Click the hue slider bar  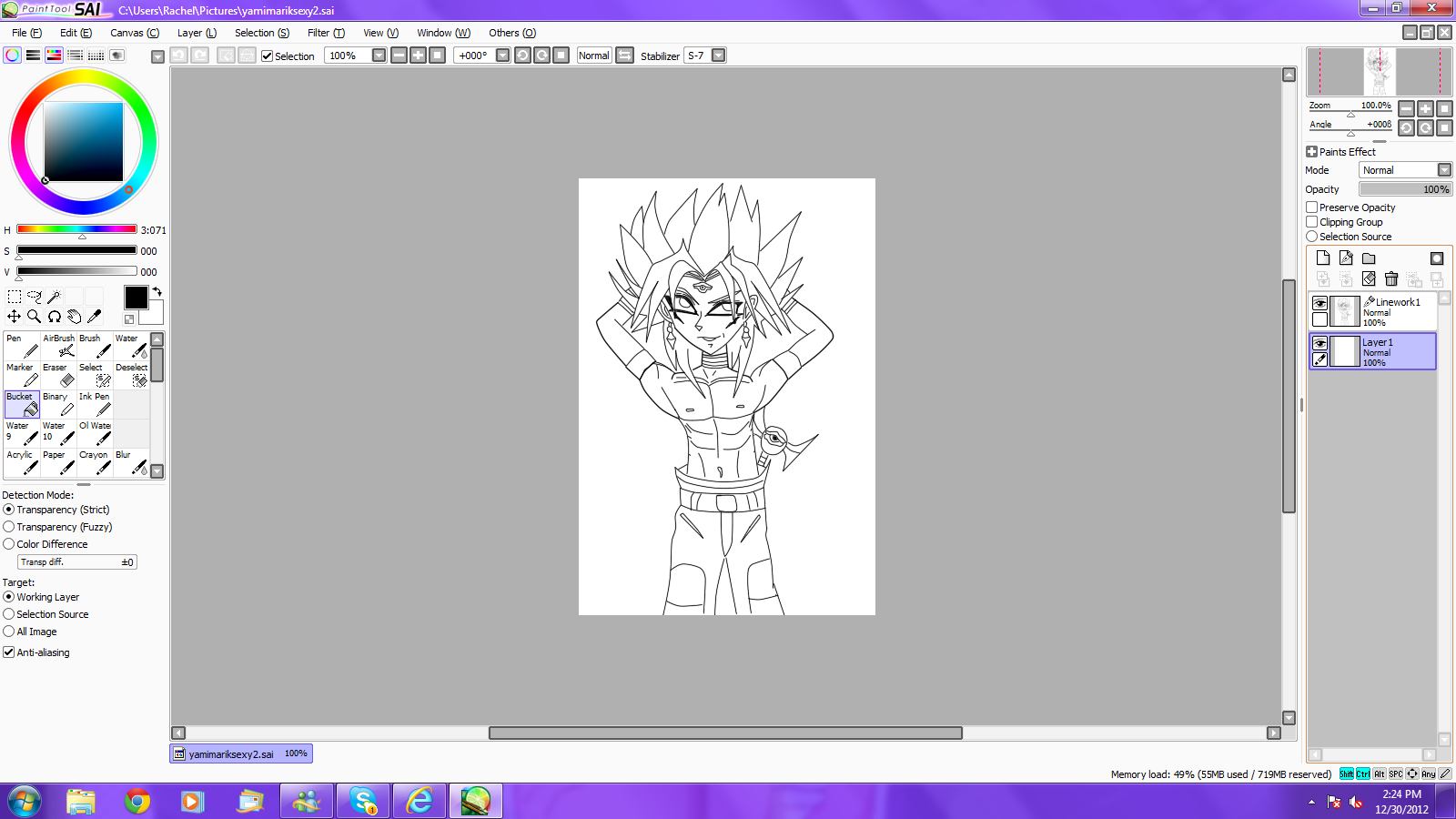[x=76, y=229]
